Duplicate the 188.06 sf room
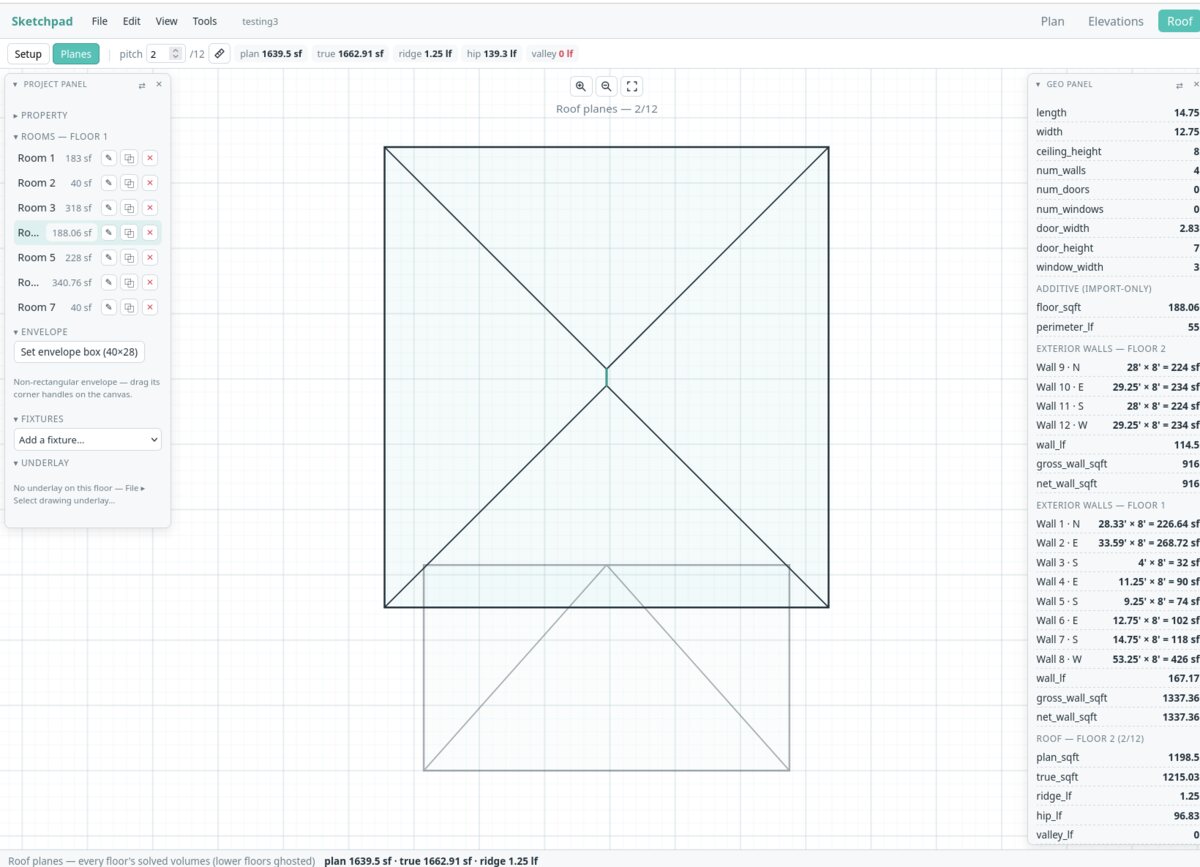1200x867 pixels. (x=129, y=233)
